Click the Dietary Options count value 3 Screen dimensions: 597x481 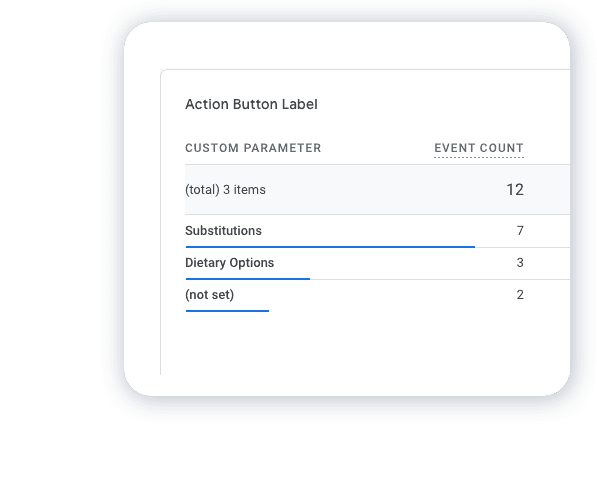point(520,263)
